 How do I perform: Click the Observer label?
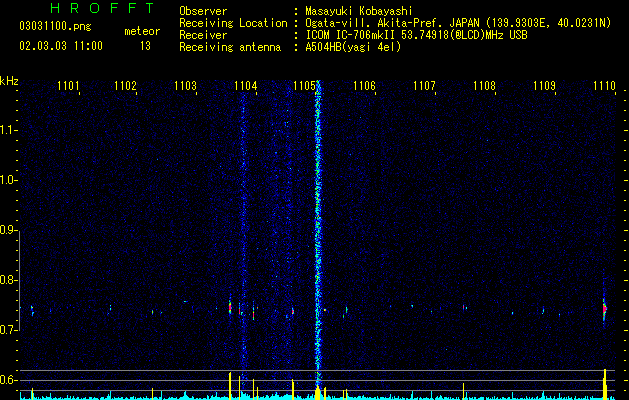tap(203, 11)
